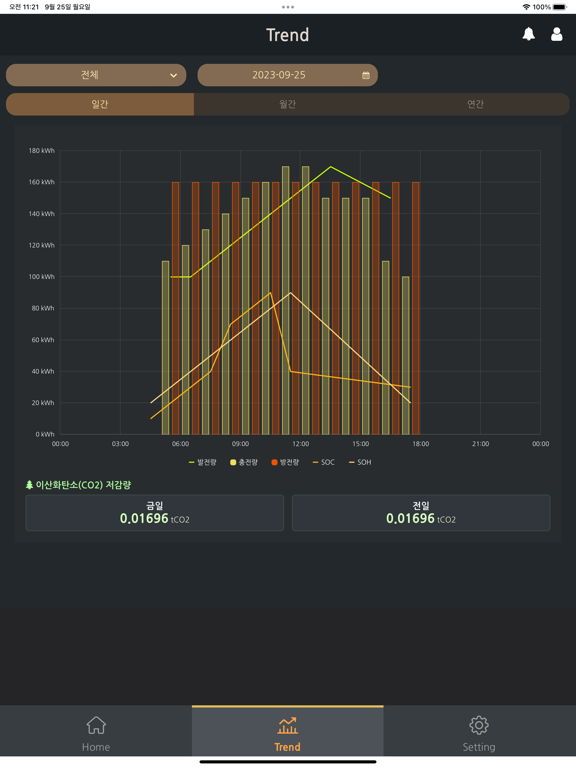Image resolution: width=576 pixels, height=768 pixels.
Task: Expand the 전체 dropdown selector
Action: click(x=96, y=75)
